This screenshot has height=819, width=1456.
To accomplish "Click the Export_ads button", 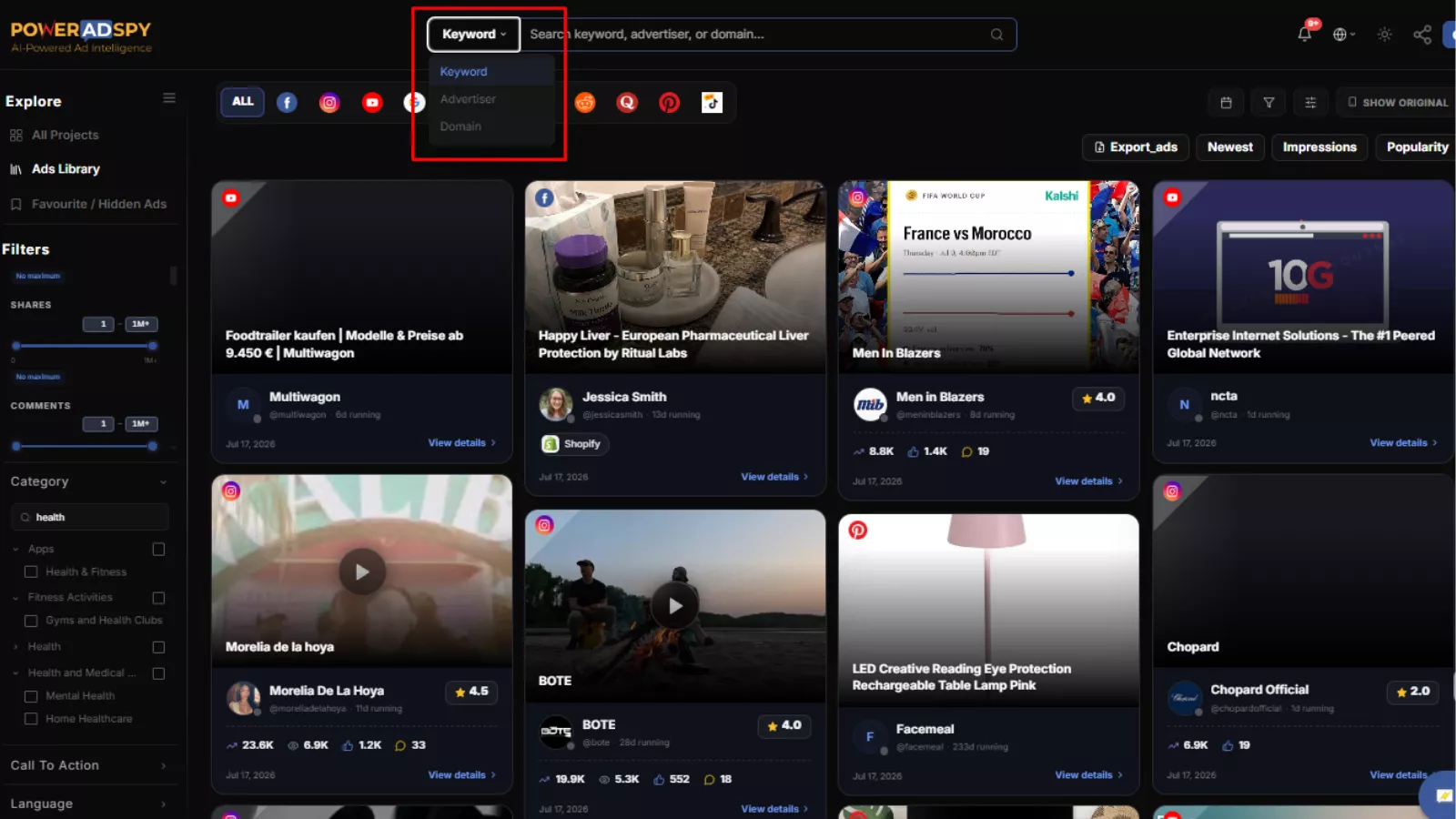I will pyautogui.click(x=1136, y=147).
